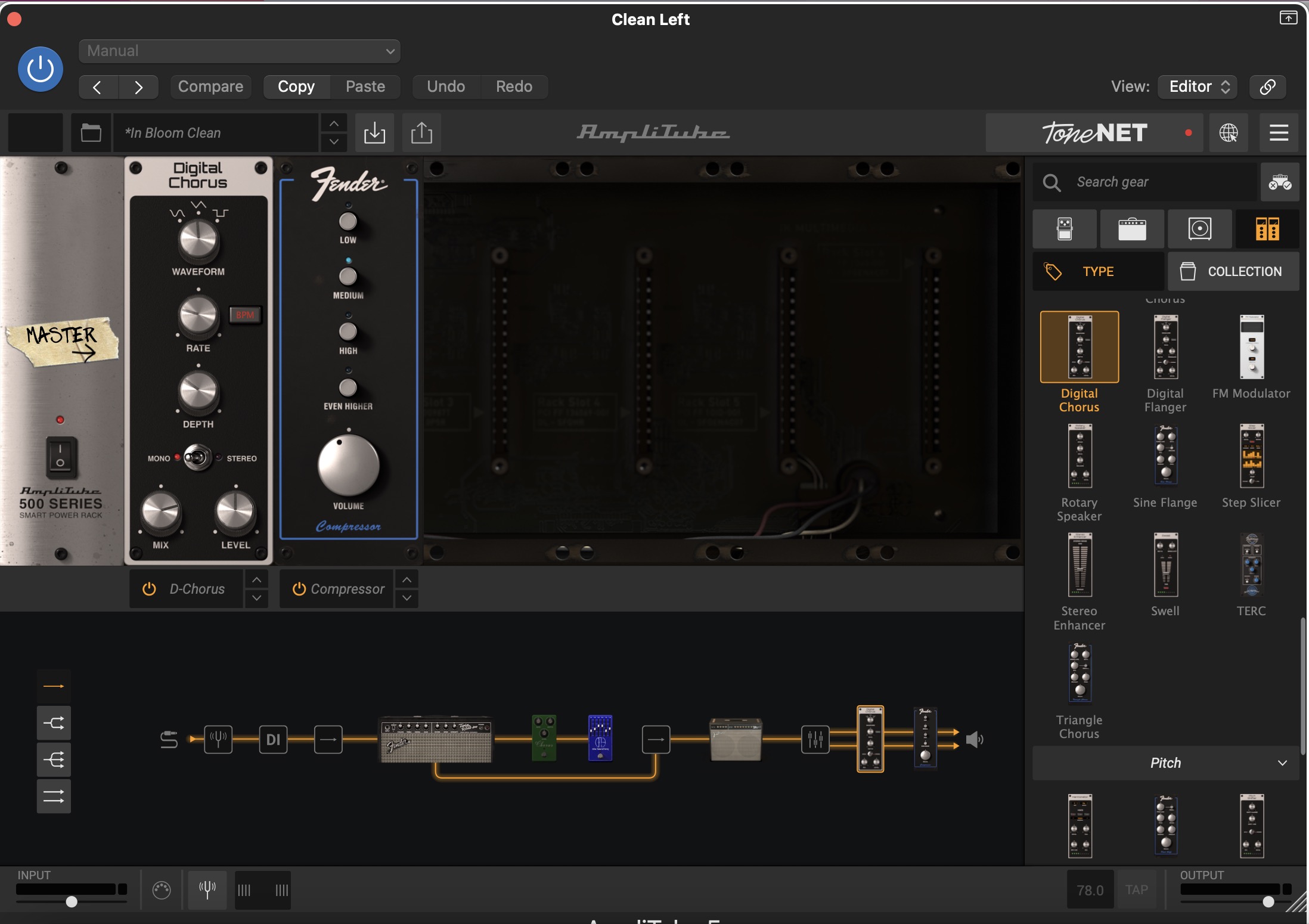Click the link chain icon button
Image resolution: width=1309 pixels, height=924 pixels.
[1267, 87]
